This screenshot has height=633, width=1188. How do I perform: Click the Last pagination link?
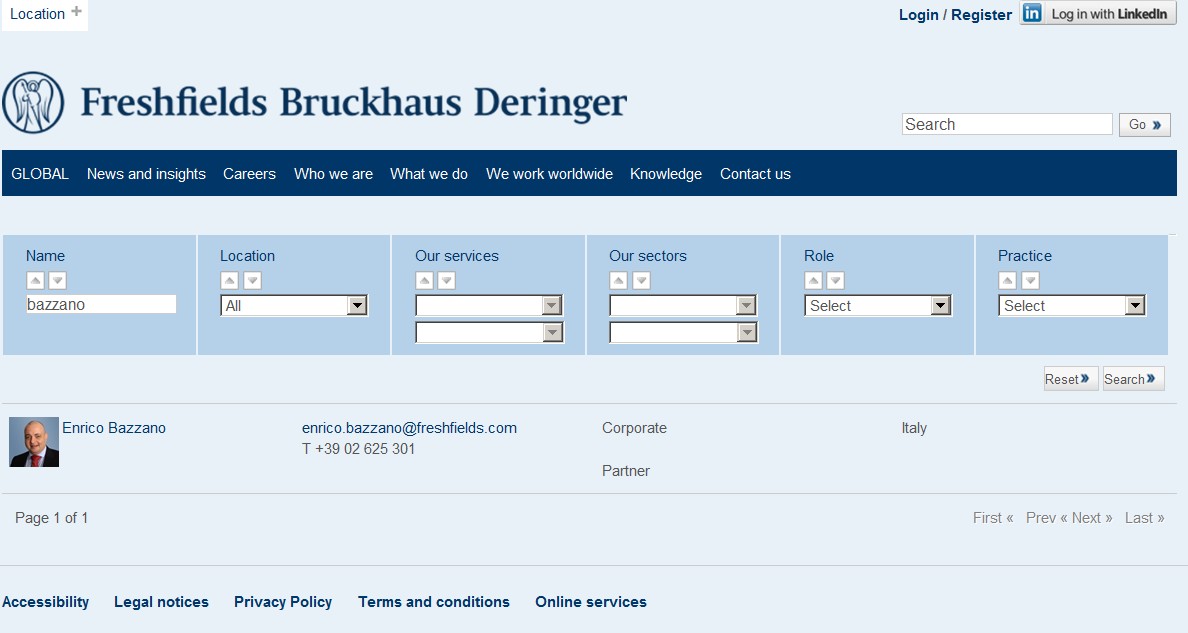[x=1145, y=518]
